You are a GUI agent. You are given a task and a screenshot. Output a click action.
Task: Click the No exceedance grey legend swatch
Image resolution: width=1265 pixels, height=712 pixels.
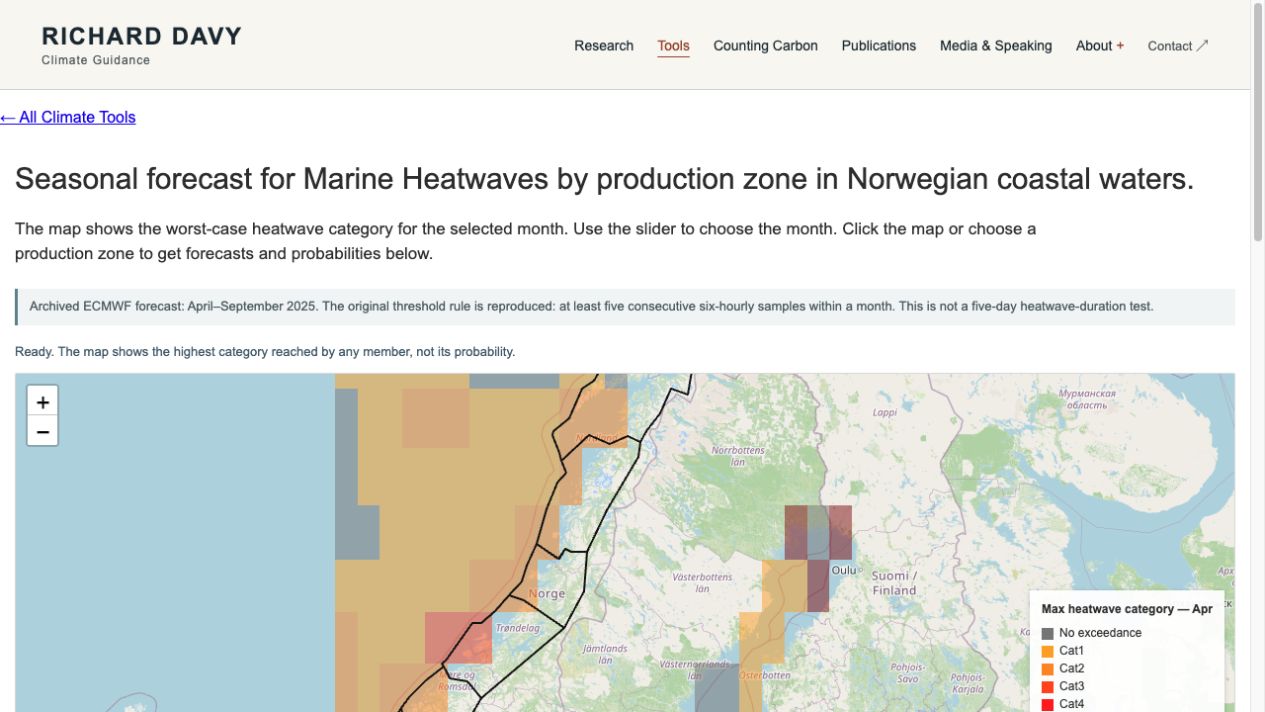point(1047,633)
